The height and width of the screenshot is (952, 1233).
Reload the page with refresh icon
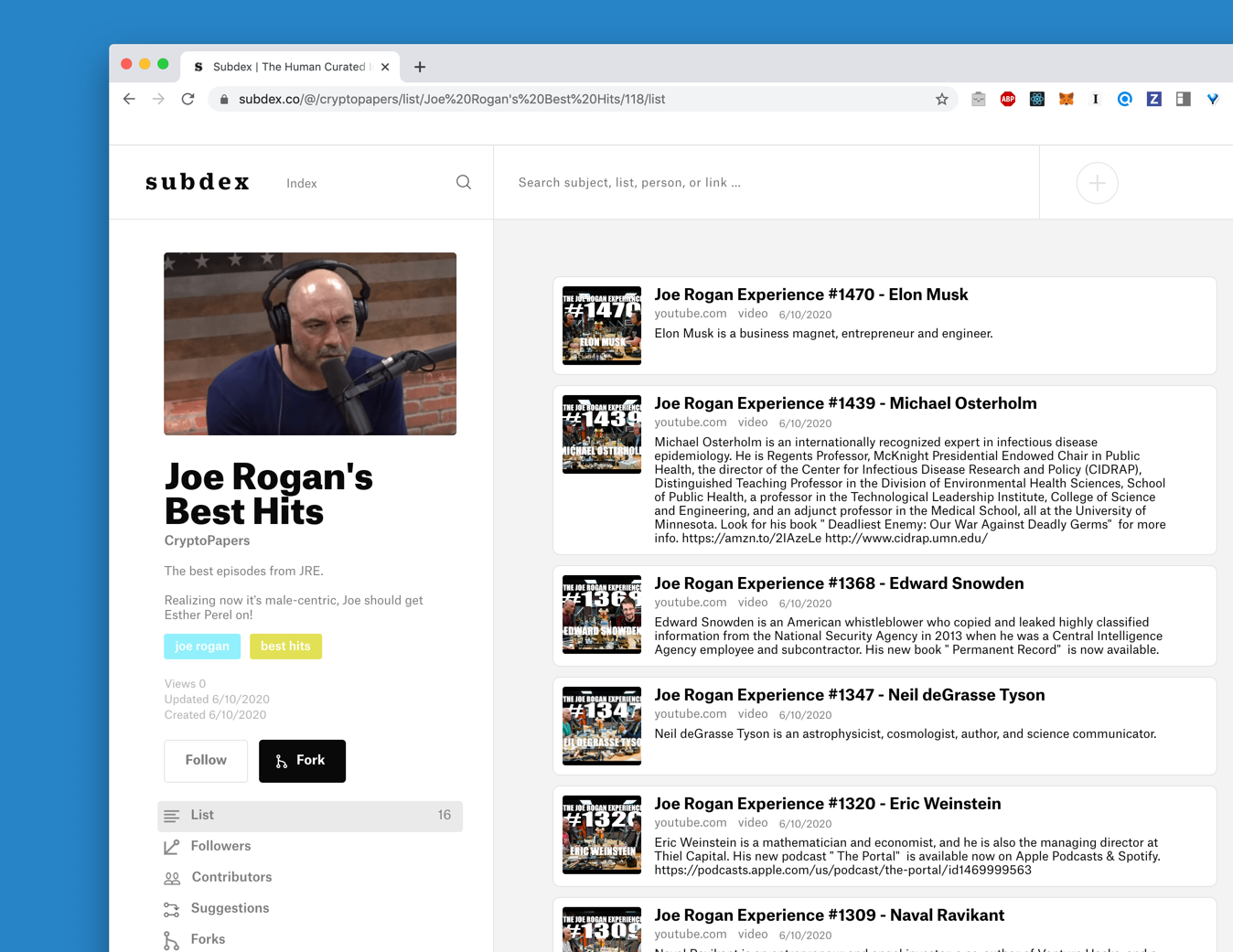pos(188,99)
